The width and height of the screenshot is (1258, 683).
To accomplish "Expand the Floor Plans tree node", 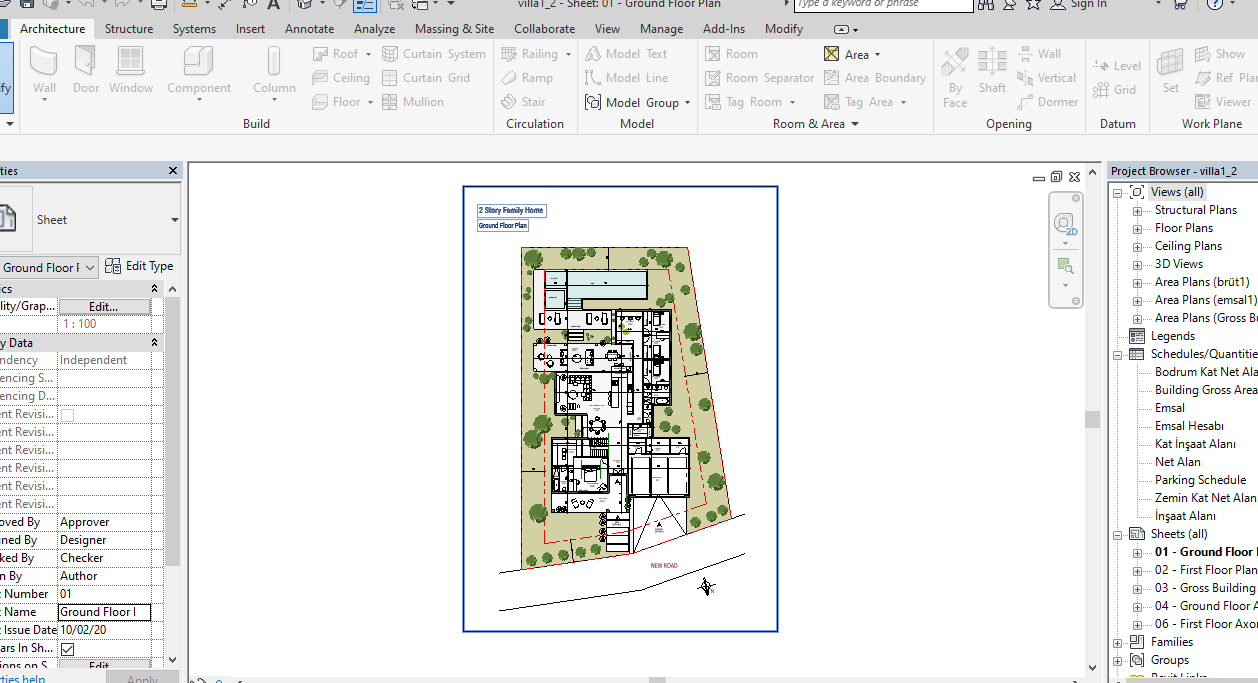I will 1137,228.
